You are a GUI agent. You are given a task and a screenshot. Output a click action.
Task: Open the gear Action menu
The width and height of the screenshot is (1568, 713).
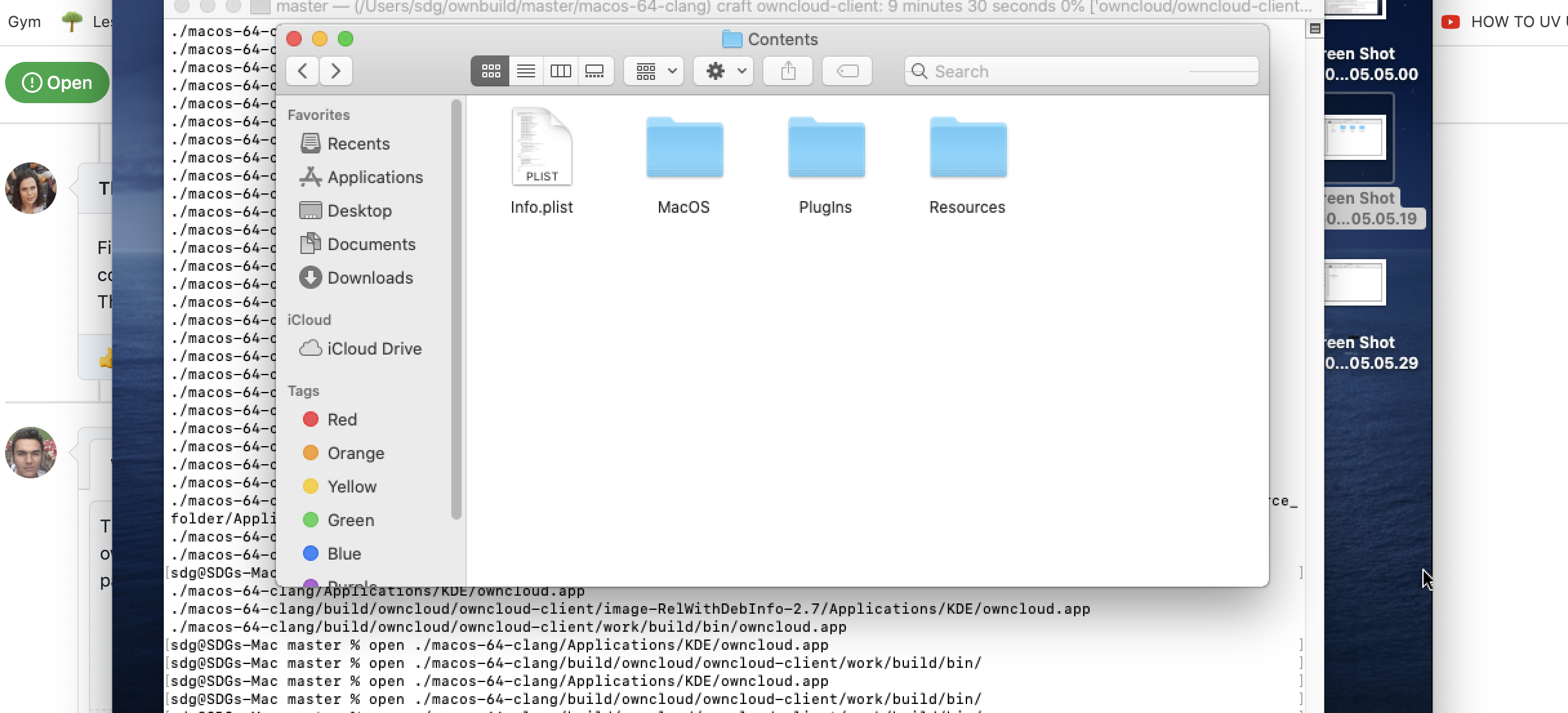point(724,71)
